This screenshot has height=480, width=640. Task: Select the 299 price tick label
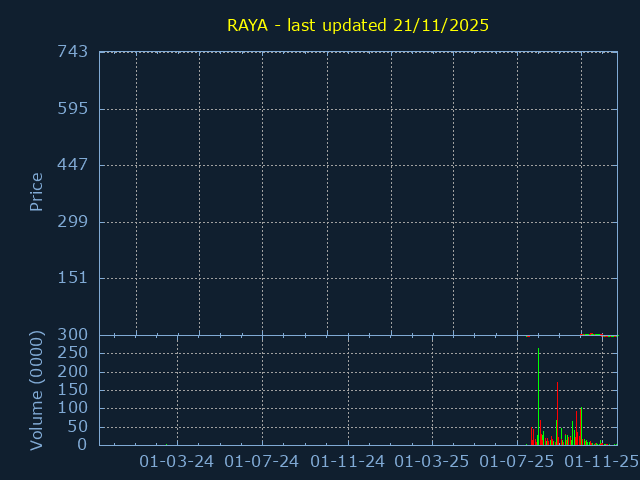pos(72,222)
